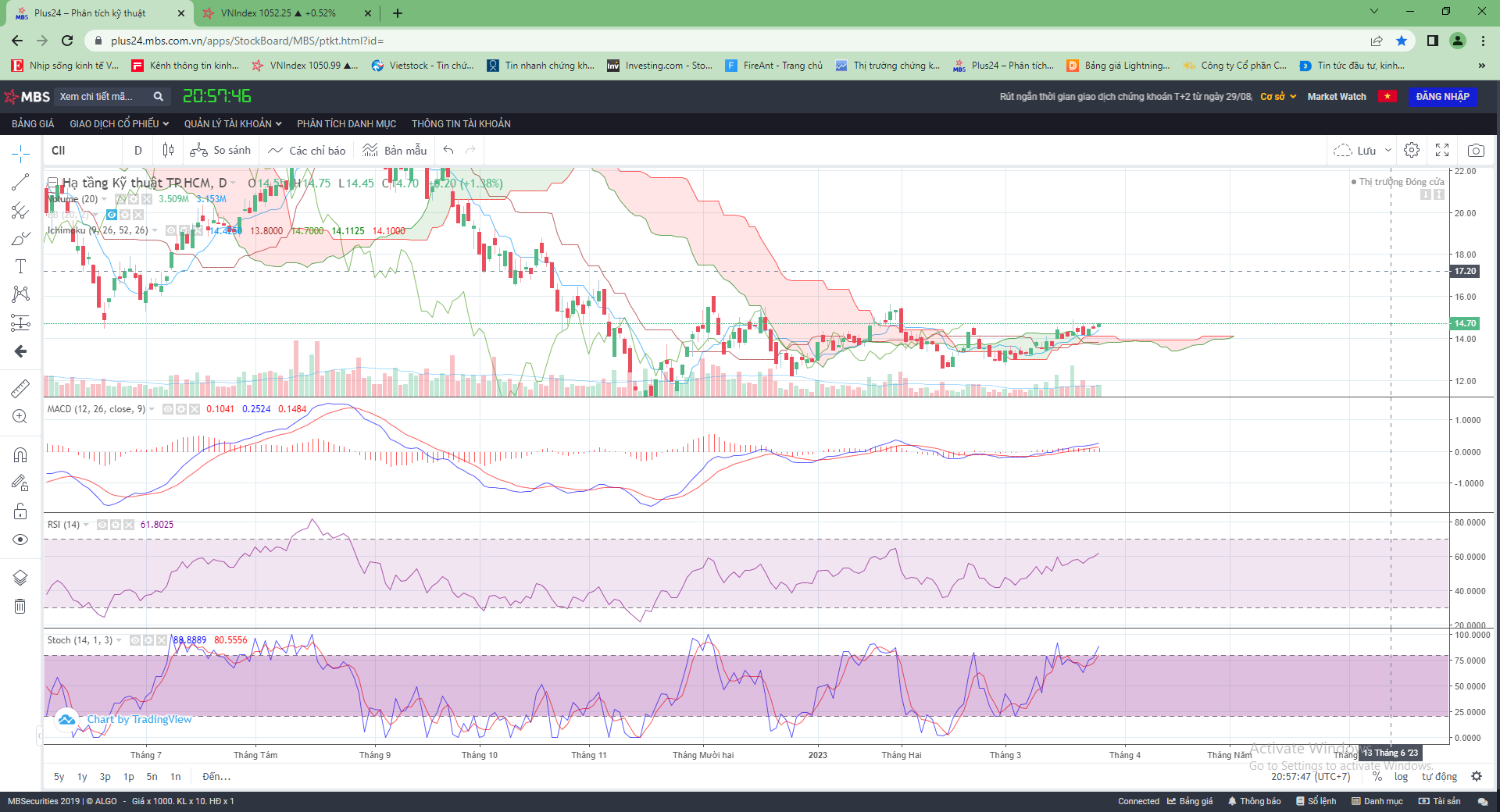This screenshot has height=812, width=1500.
Task: Open RSI indicator settings gear
Action: click(116, 525)
